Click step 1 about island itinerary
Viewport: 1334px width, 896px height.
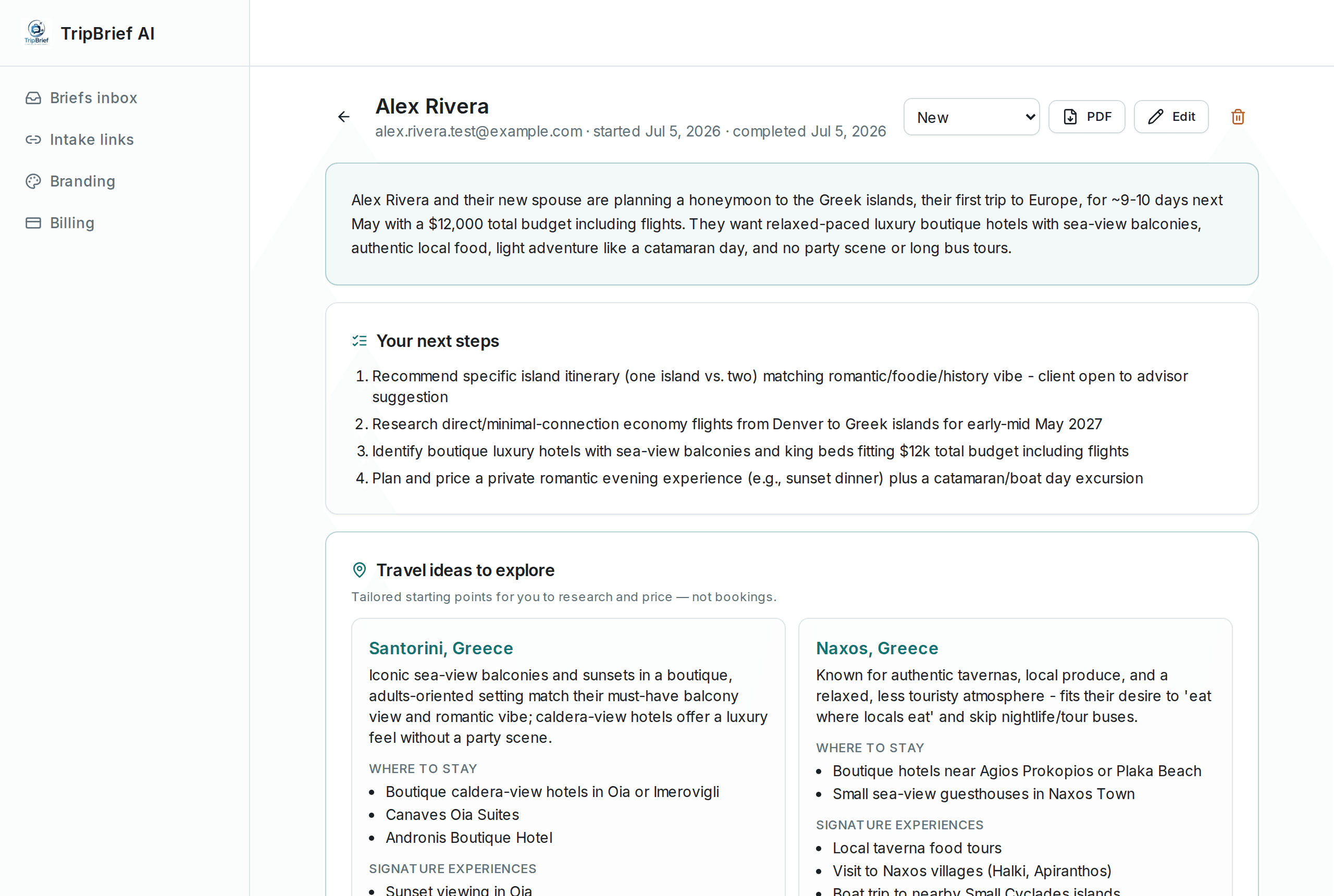point(780,387)
